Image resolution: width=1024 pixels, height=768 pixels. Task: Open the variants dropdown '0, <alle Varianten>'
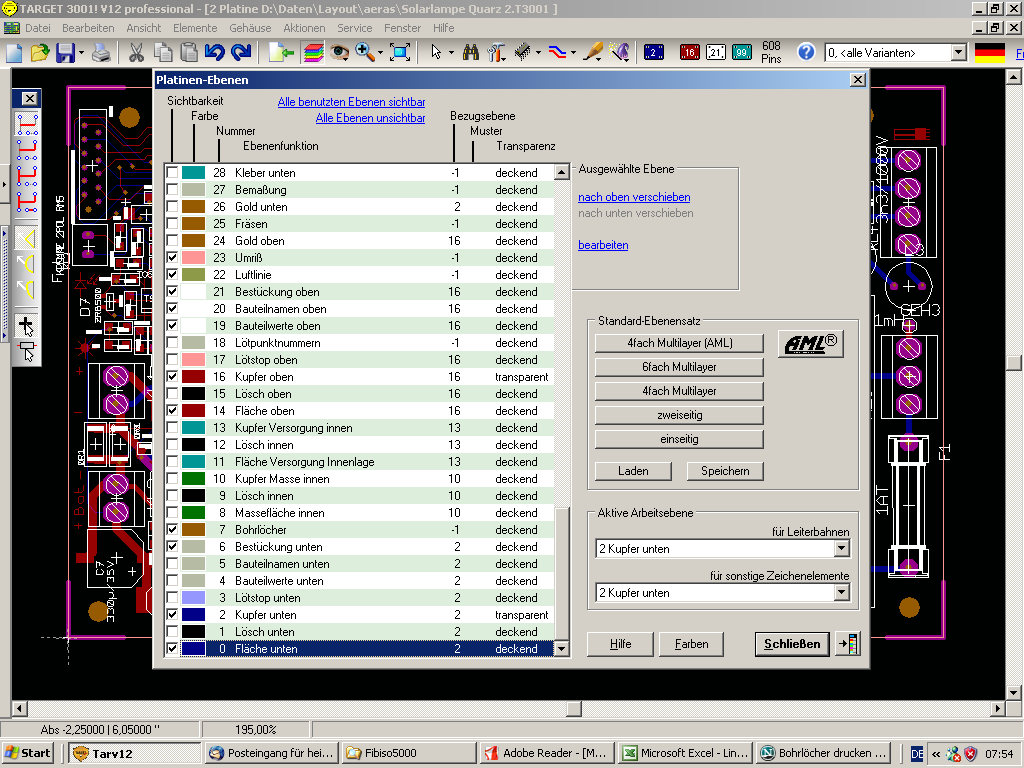[958, 52]
